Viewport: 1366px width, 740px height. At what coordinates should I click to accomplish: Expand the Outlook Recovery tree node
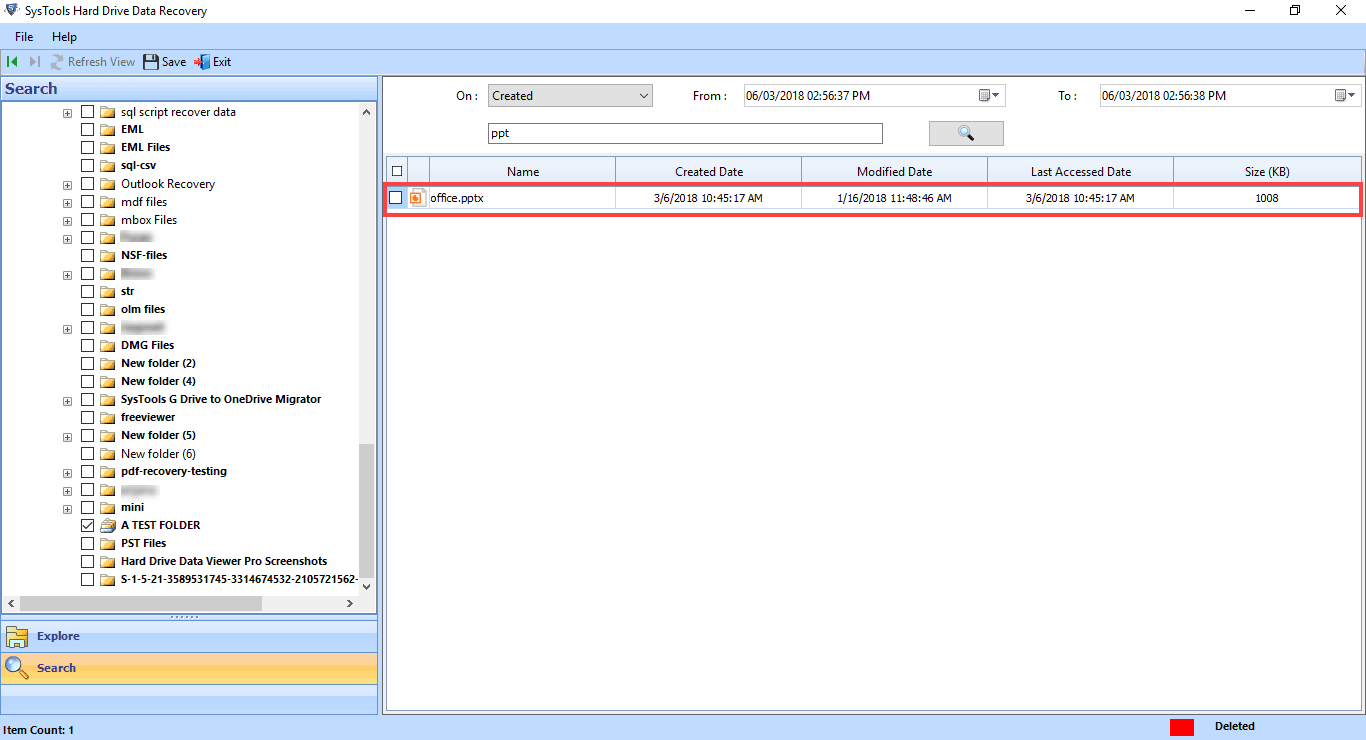67,185
